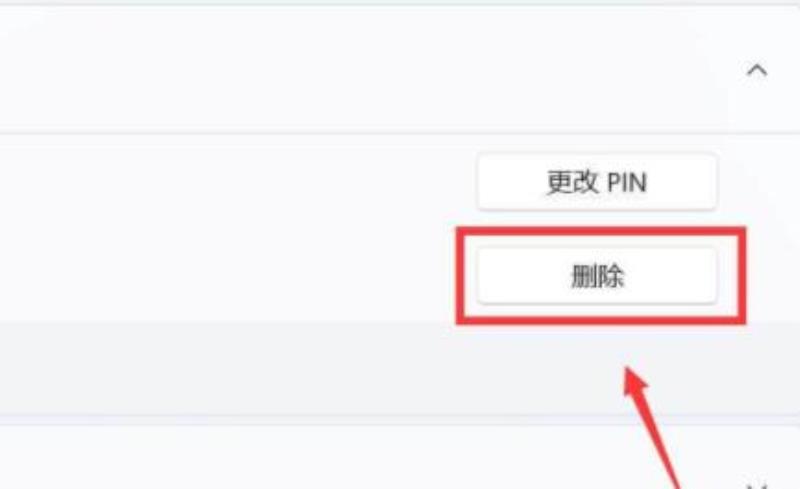The image size is (800, 489).
Task: Select the expanded PIN header row
Action: pyautogui.click(x=400, y=70)
